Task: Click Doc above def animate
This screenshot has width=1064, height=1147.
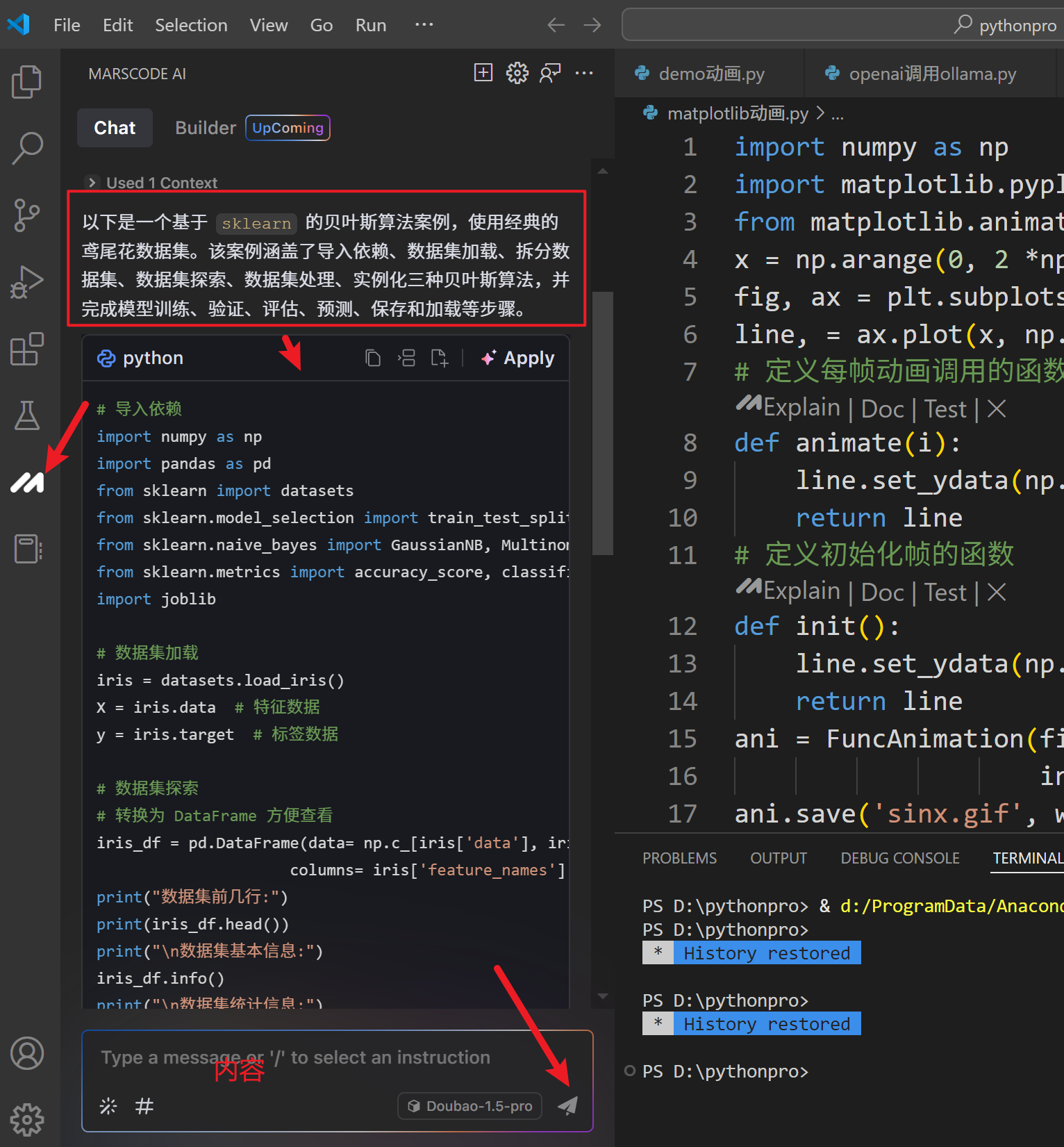Action: tap(883, 409)
